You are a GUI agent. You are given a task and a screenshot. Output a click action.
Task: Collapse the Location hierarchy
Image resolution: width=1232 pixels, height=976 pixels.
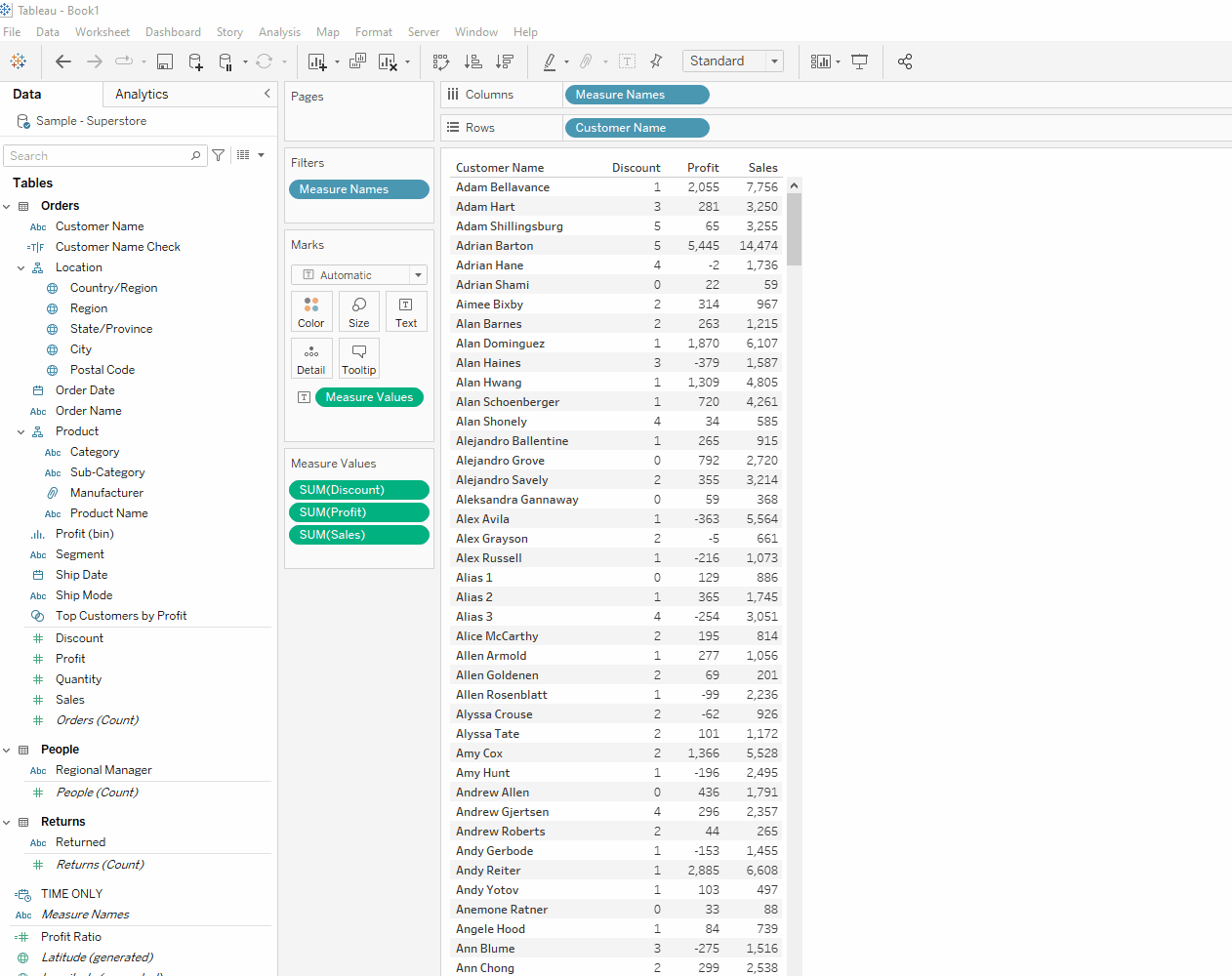coord(21,267)
